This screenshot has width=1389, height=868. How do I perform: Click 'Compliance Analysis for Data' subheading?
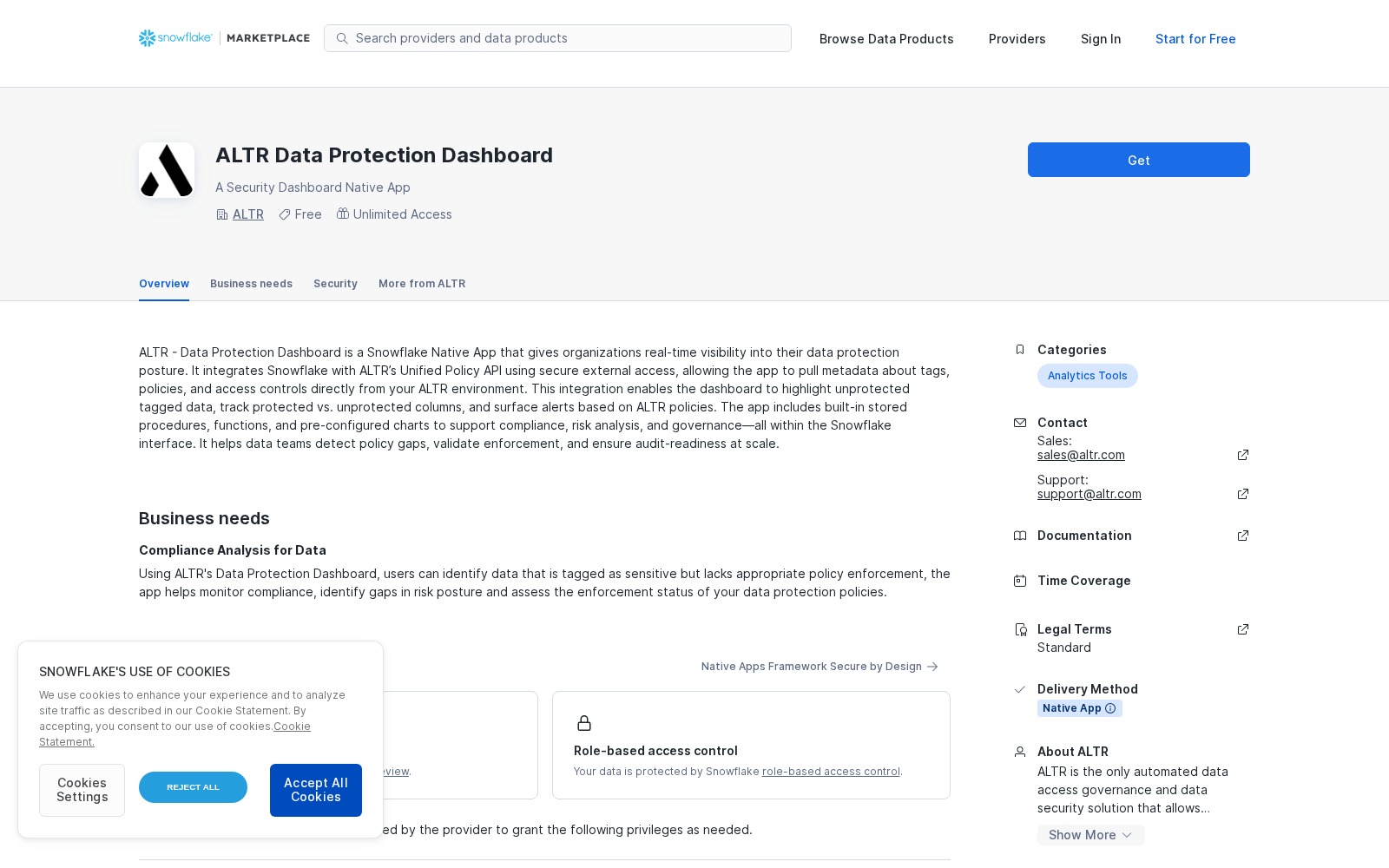(233, 550)
